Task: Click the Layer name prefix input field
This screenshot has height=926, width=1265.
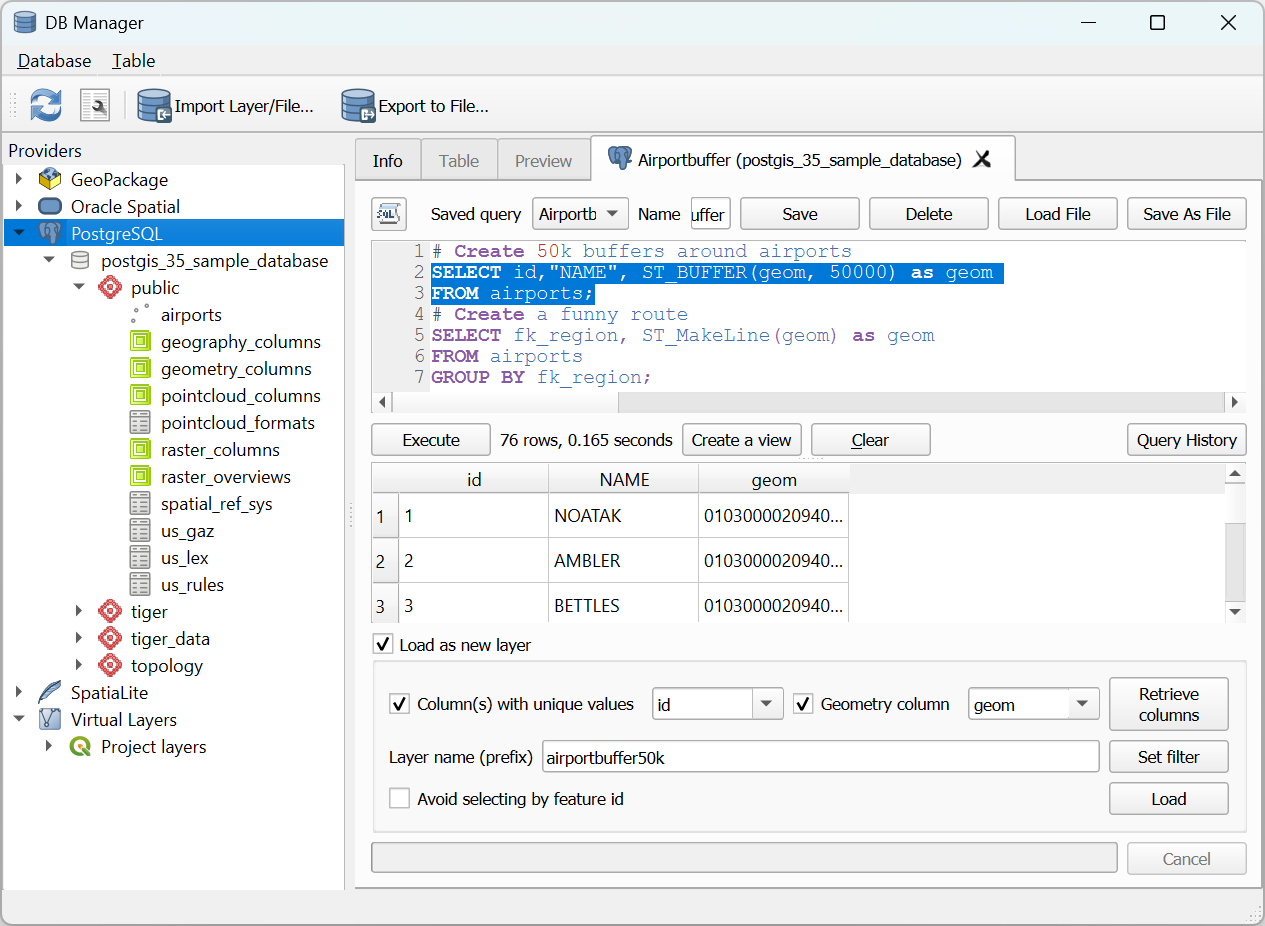Action: pyautogui.click(x=820, y=756)
